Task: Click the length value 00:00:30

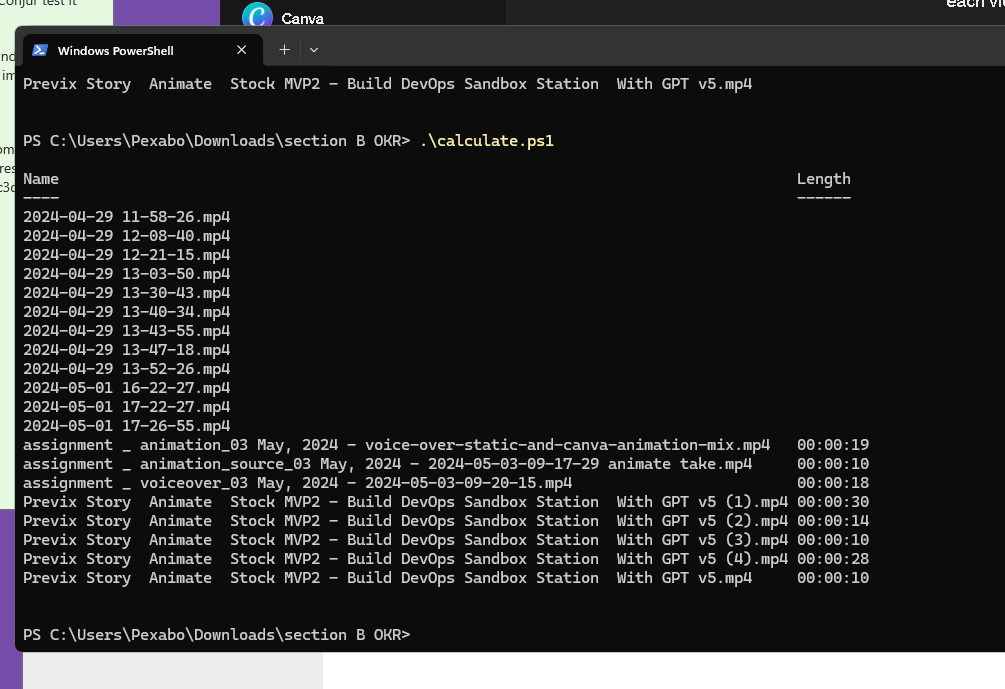Action: pos(833,502)
